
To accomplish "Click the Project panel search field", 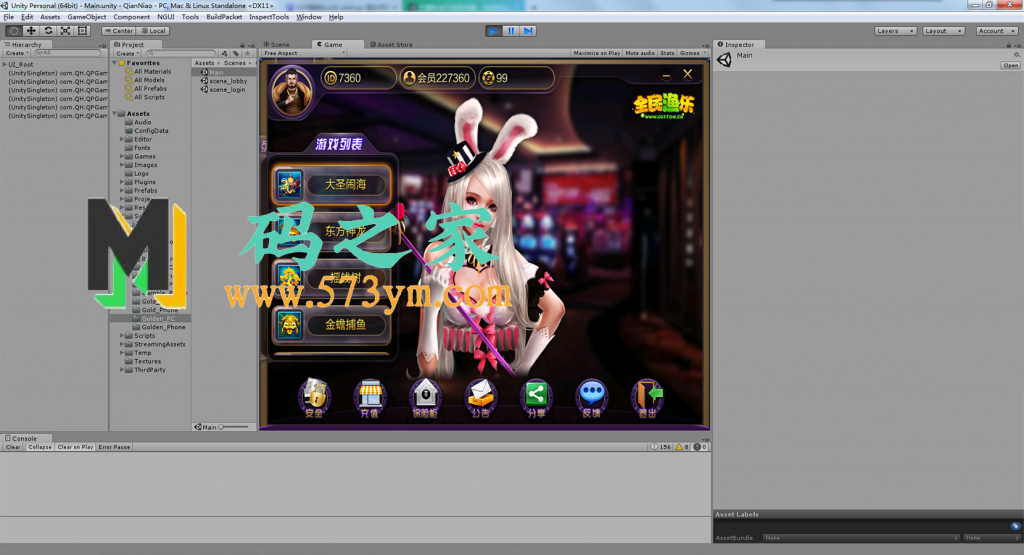I will point(181,54).
